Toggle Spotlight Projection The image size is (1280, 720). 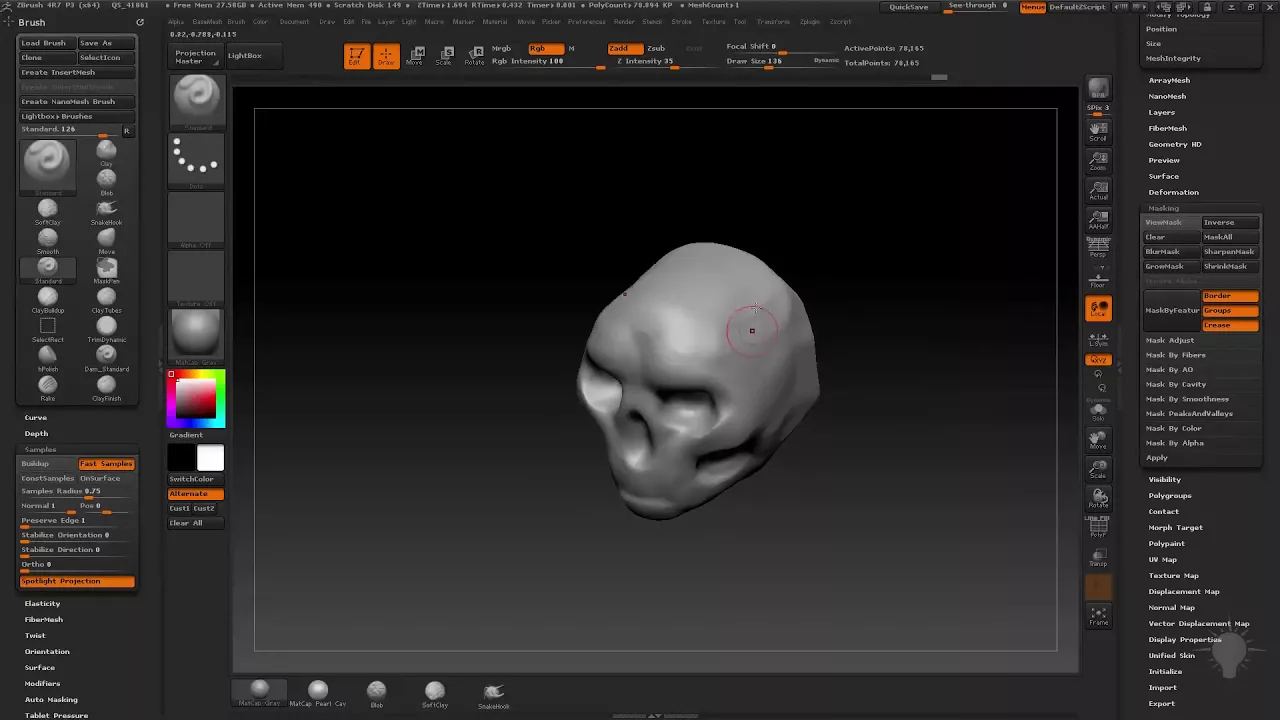(x=77, y=581)
